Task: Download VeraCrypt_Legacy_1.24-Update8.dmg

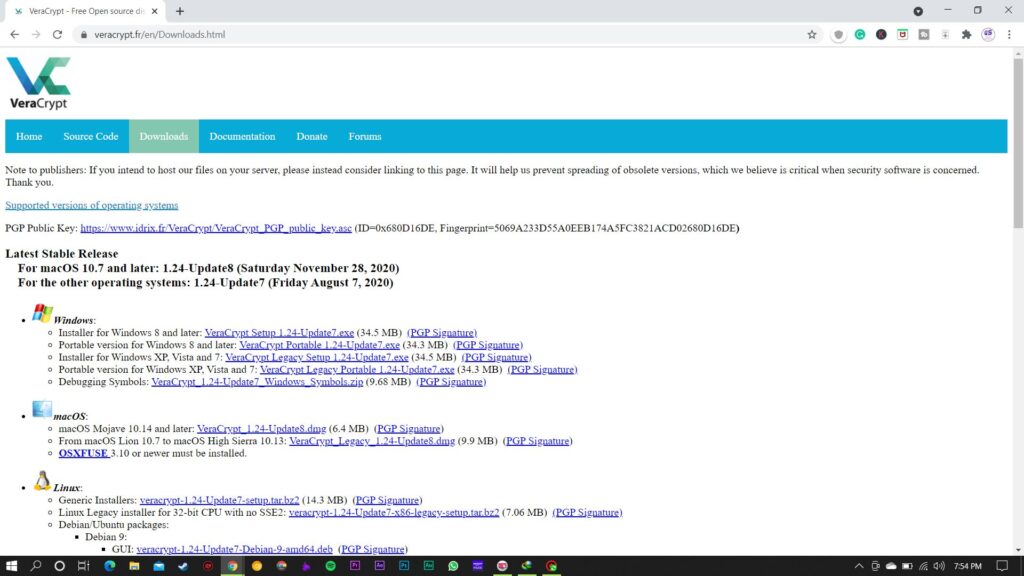Action: [x=372, y=441]
